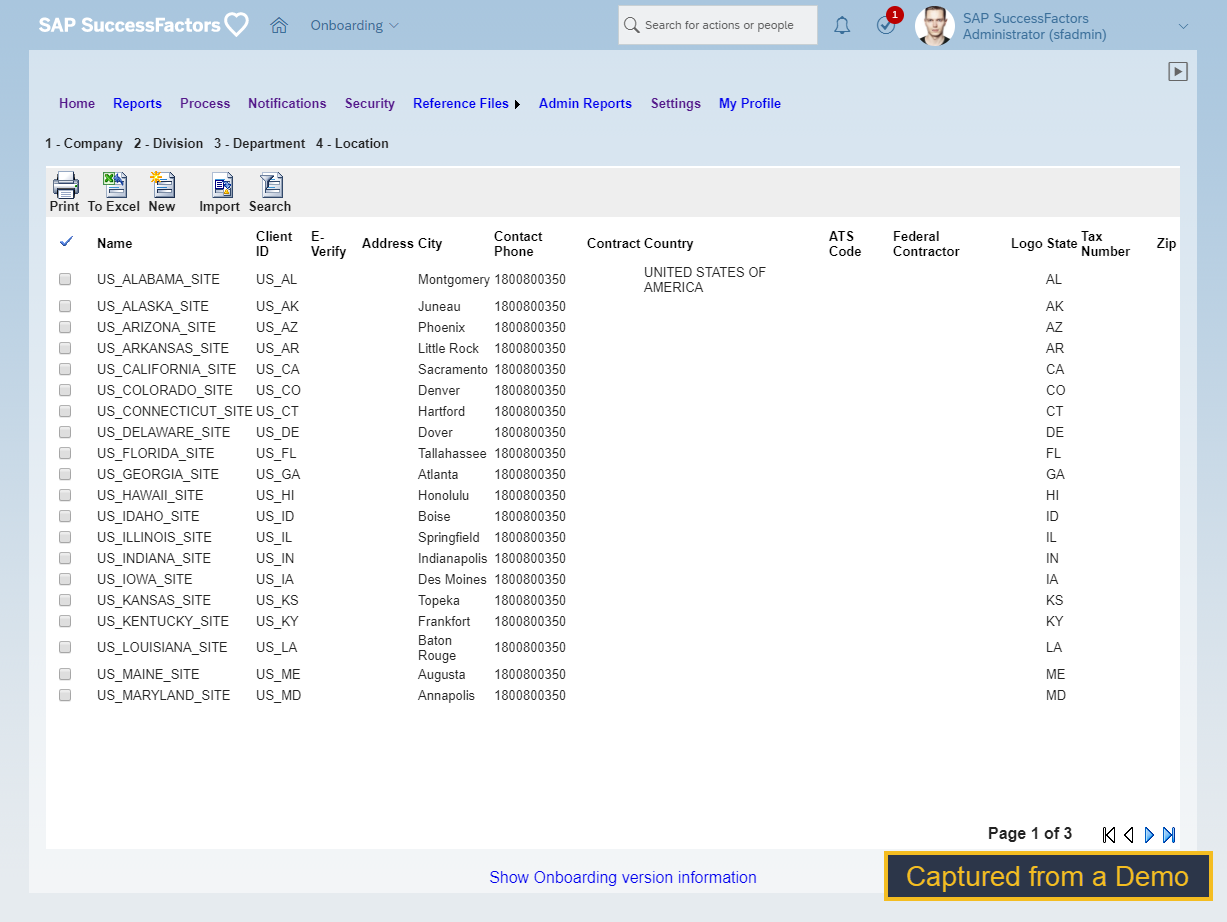
Task: Switch to 4 - Location level
Action: tap(352, 143)
